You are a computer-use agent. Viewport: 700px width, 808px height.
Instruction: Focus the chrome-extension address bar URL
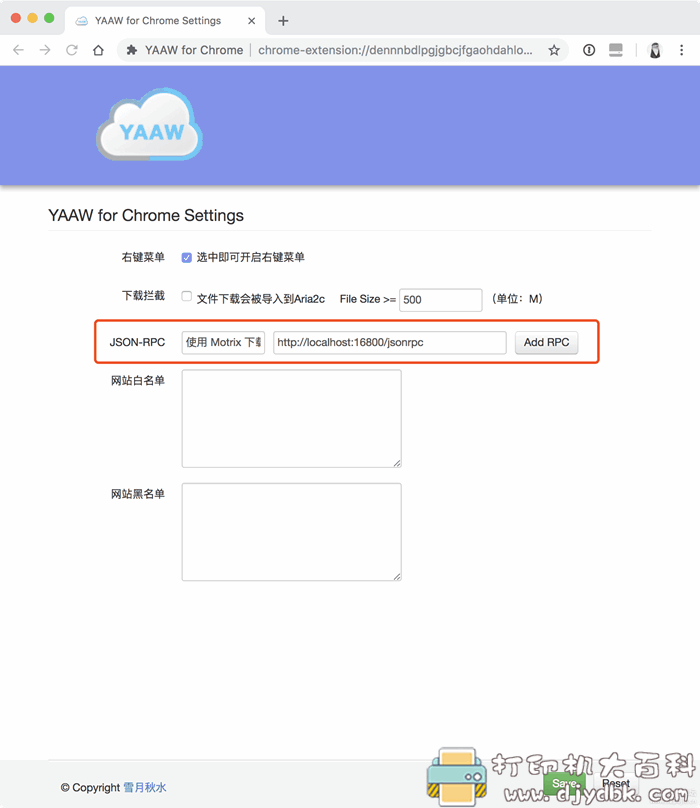[x=395, y=50]
